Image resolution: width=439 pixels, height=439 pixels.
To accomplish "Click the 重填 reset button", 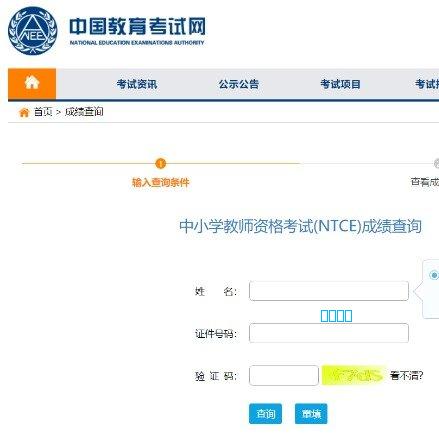I will click(311, 414).
